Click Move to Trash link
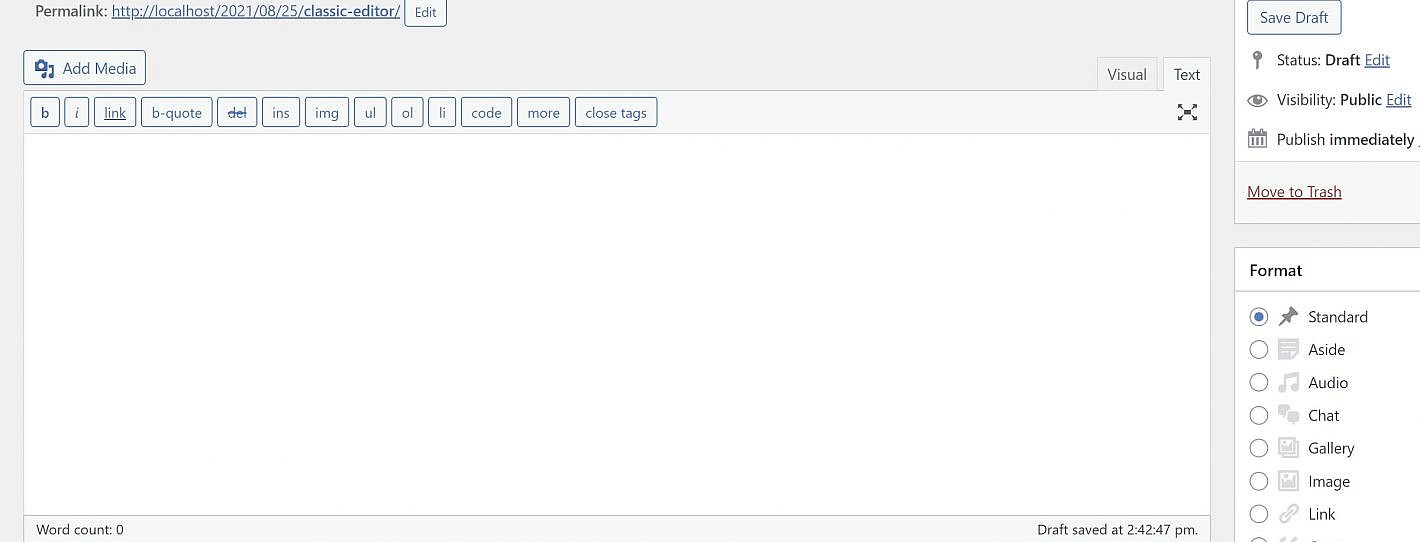The image size is (1420, 542). [x=1294, y=192]
